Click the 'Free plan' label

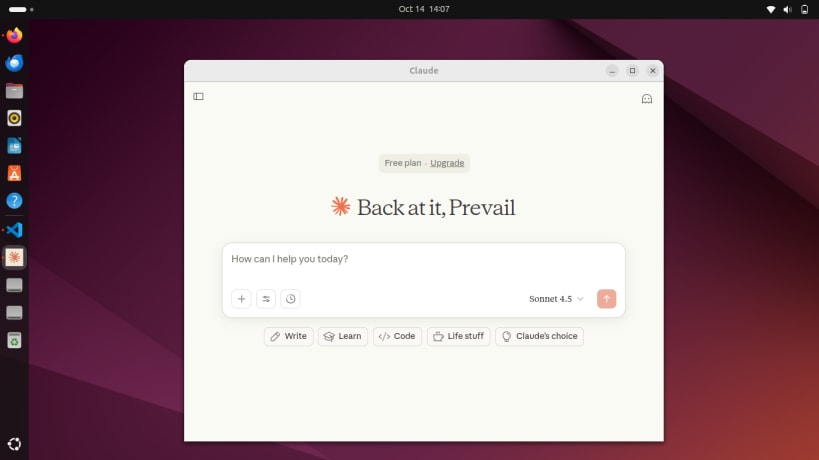point(403,163)
